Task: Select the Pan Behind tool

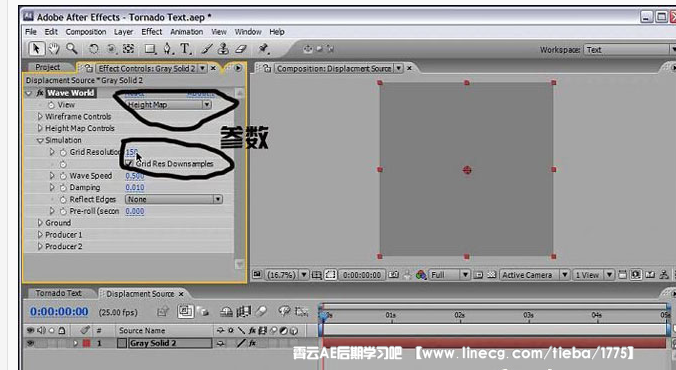Action: coord(128,49)
